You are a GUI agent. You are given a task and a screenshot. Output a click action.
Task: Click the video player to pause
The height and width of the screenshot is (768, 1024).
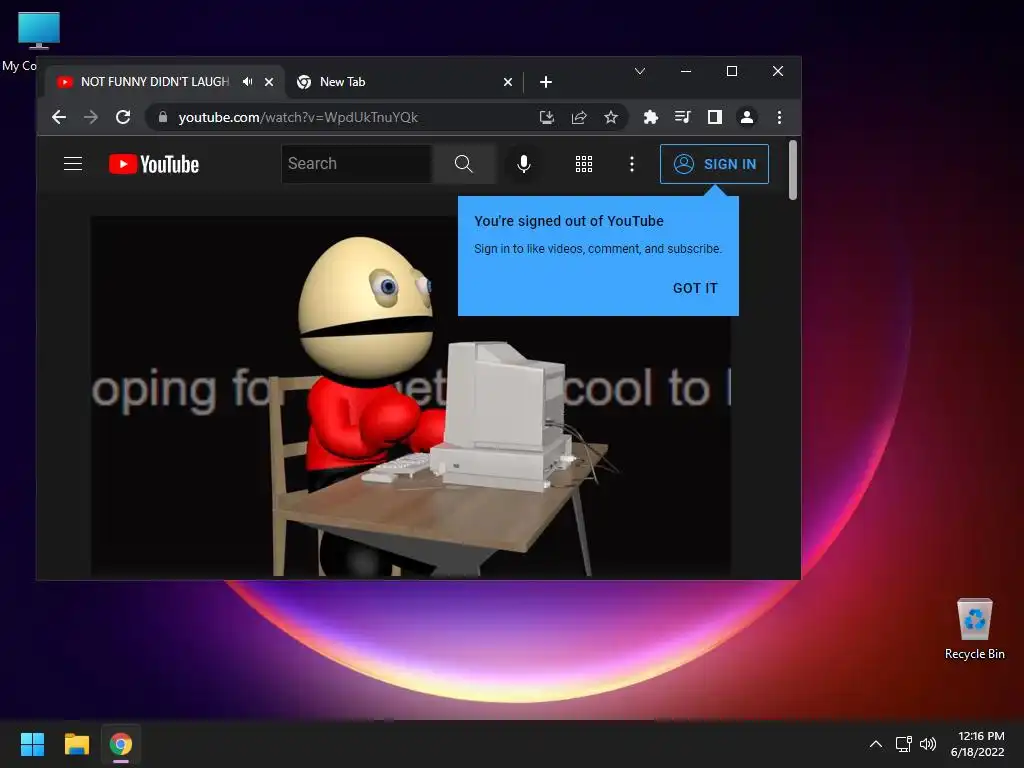(411, 396)
